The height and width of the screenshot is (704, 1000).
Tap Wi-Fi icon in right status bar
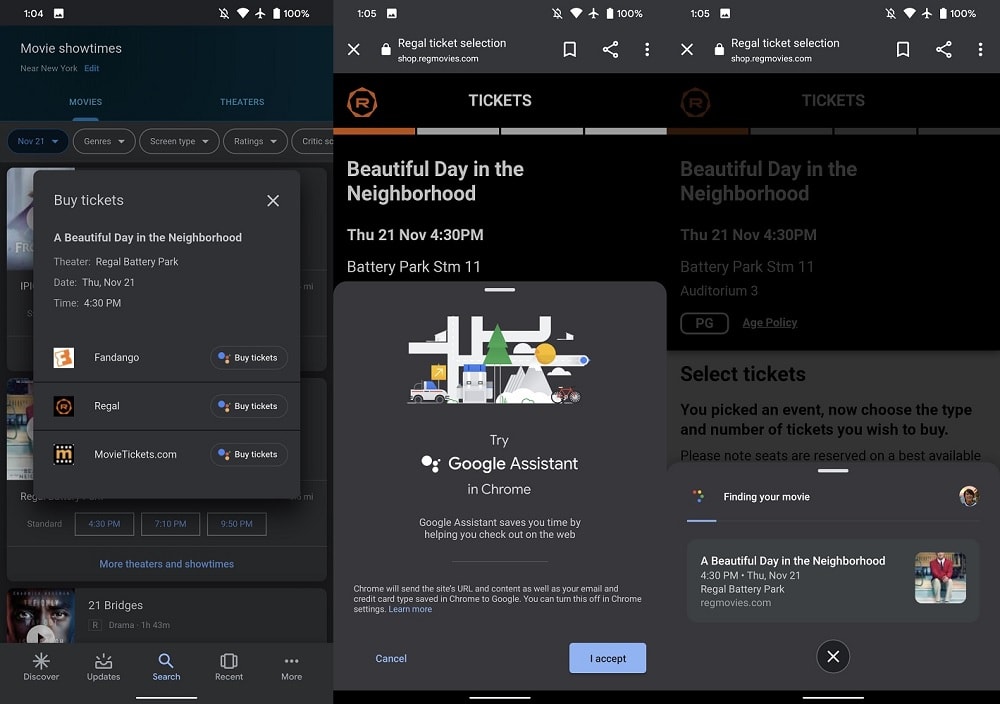point(909,13)
